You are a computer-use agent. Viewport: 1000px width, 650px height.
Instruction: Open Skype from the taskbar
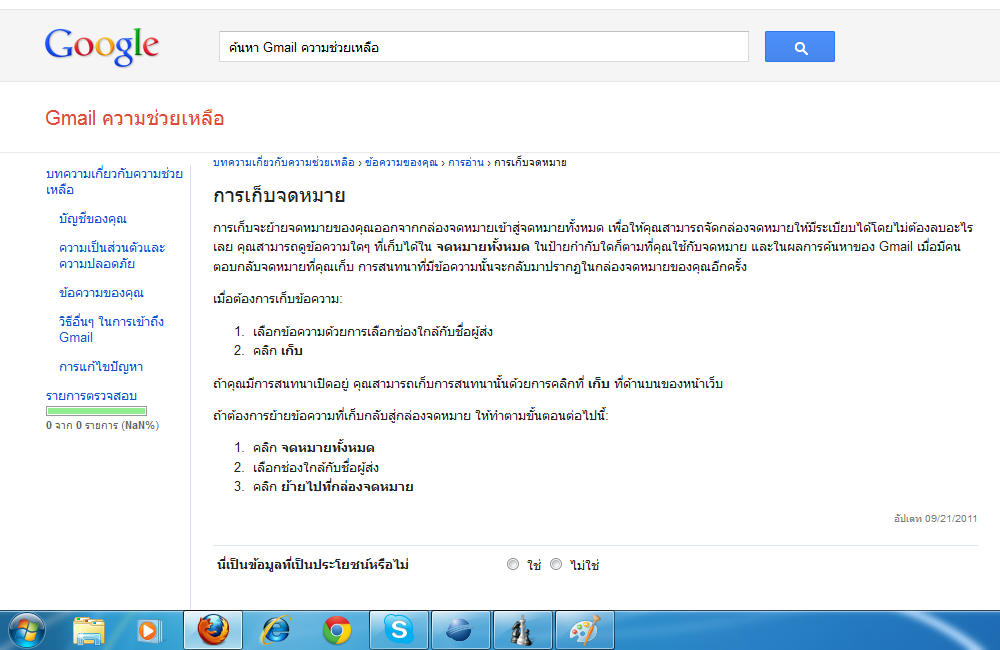(x=399, y=630)
